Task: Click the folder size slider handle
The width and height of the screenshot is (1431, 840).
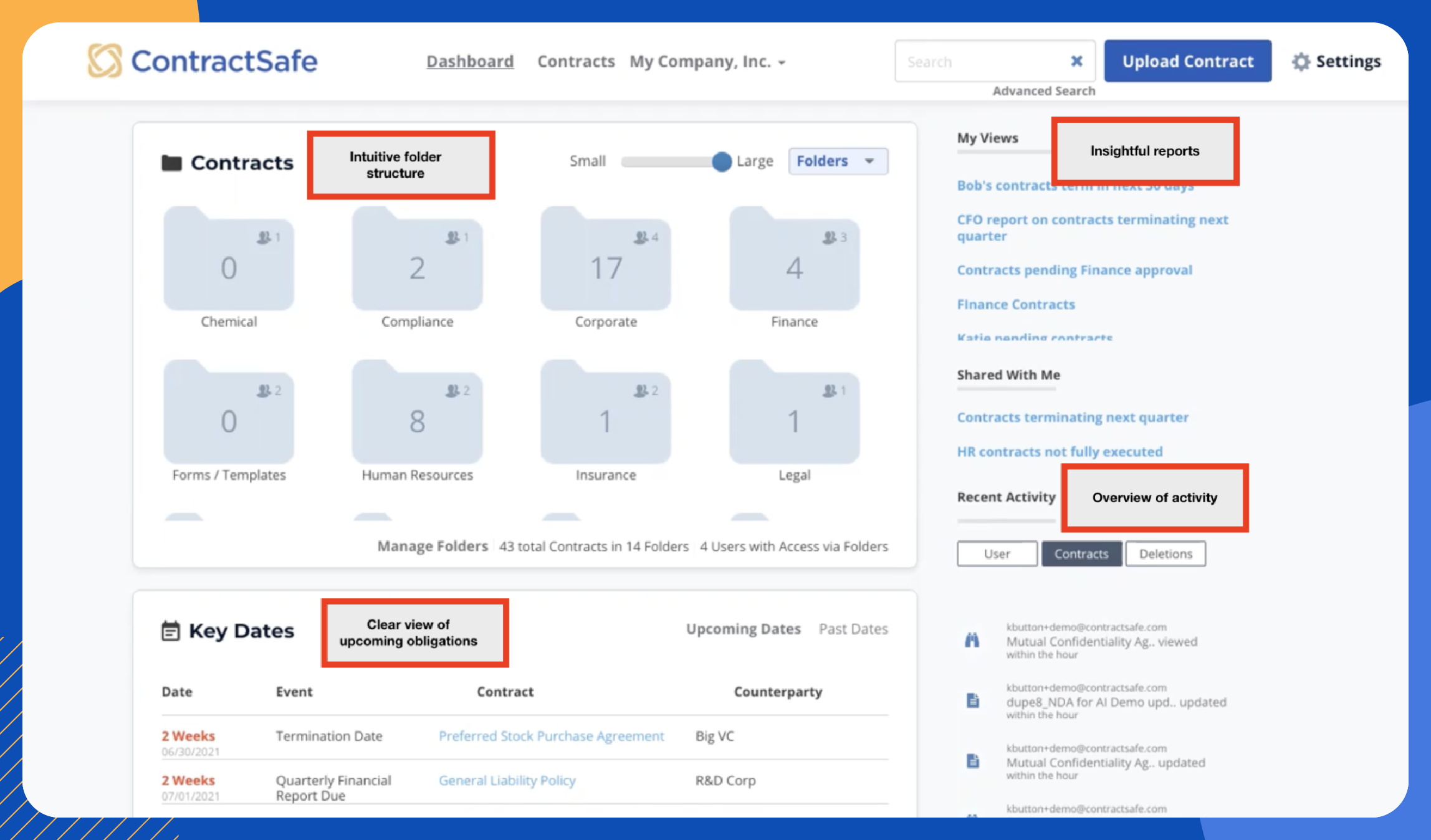Action: point(721,161)
